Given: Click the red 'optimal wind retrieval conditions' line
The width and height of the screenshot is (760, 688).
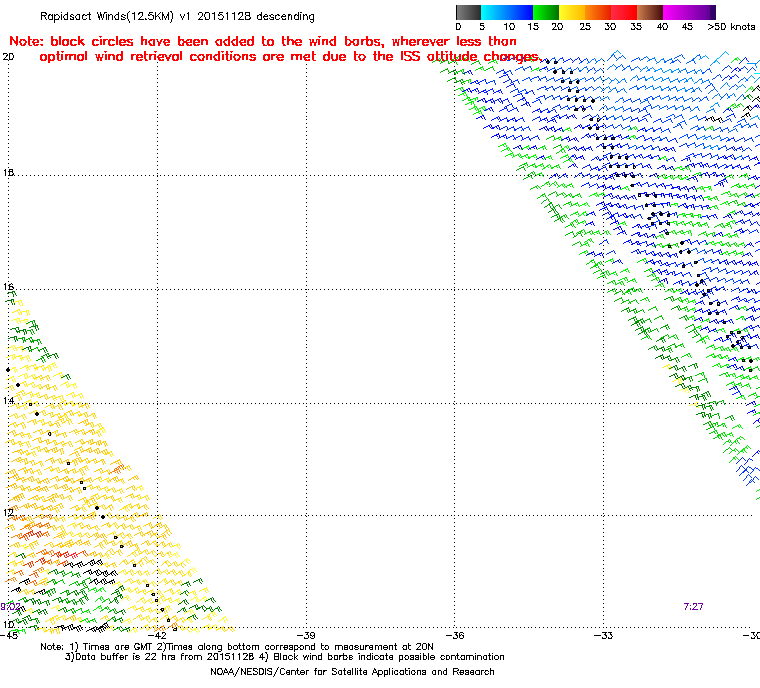Looking at the screenshot, I should tap(290, 57).
